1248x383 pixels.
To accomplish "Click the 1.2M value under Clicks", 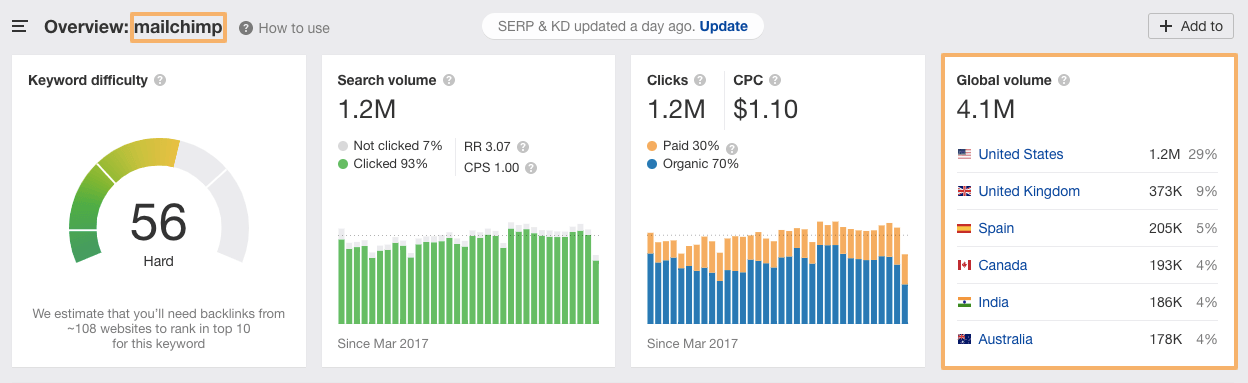I will click(676, 108).
